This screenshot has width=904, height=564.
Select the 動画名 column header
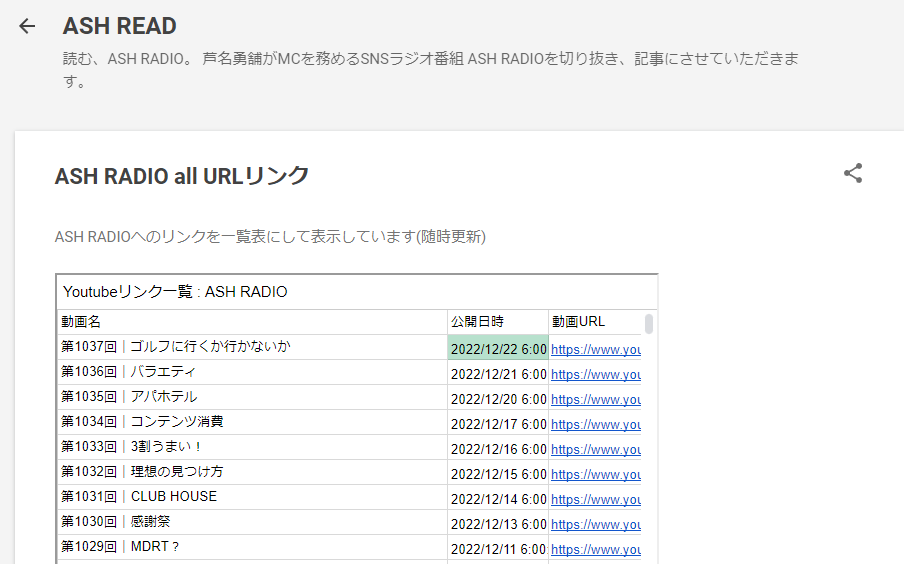[x=253, y=322]
